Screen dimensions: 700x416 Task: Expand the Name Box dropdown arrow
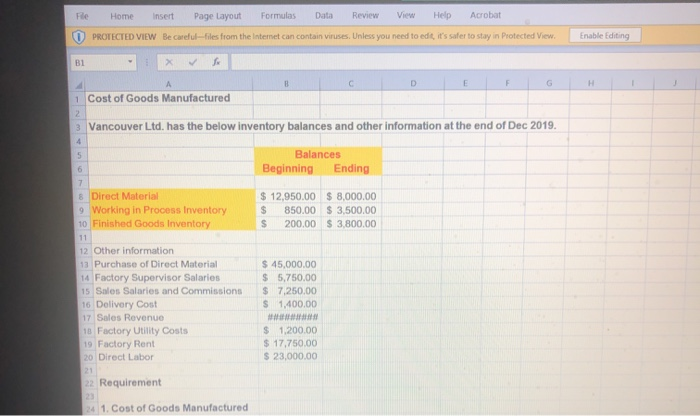pos(130,62)
